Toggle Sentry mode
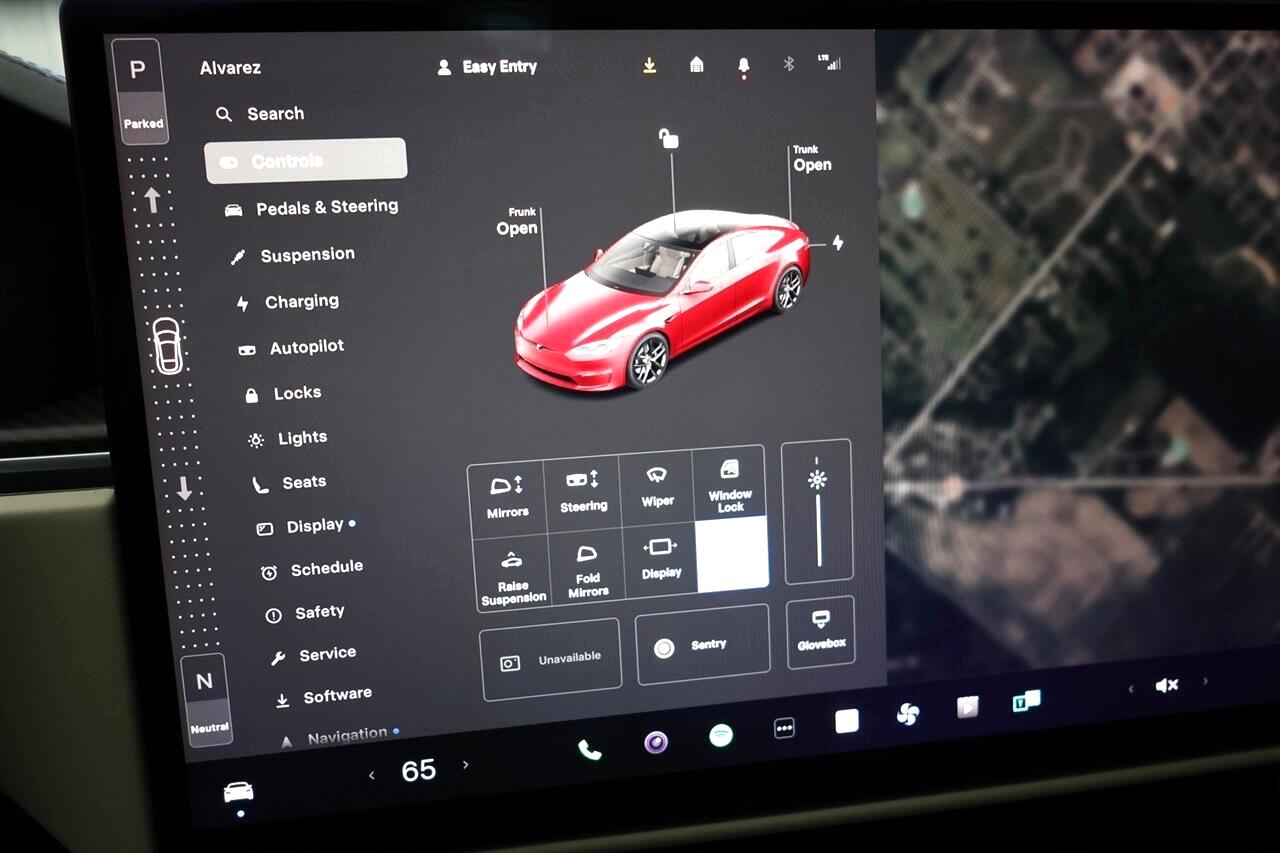This screenshot has height=853, width=1280. coord(702,646)
